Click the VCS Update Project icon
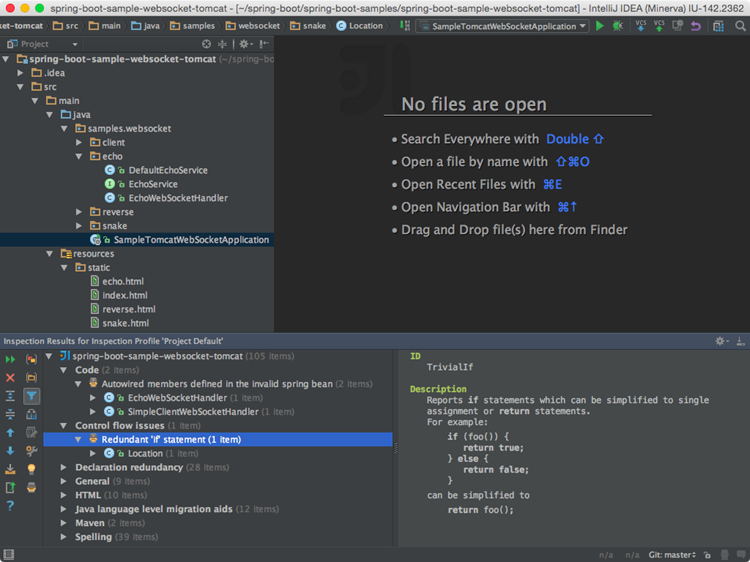The image size is (750, 562). tap(641, 26)
